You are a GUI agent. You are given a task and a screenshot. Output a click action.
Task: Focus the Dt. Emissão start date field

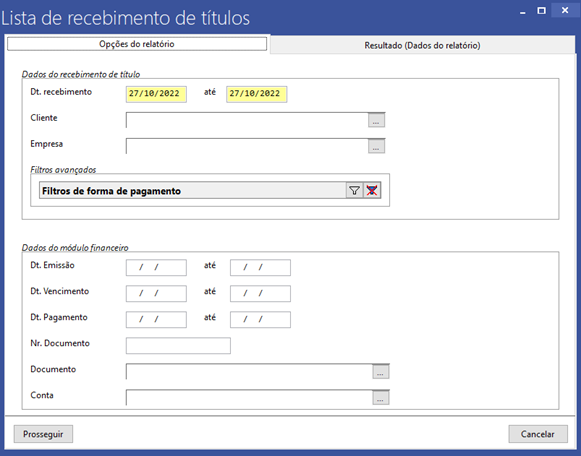[x=156, y=267]
